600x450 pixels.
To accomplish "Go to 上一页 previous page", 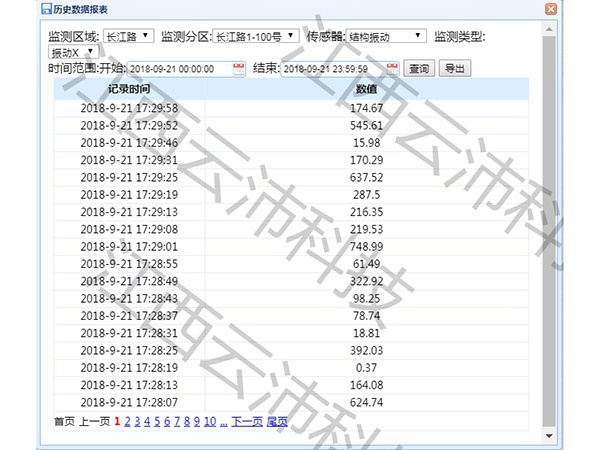I will [x=95, y=422].
